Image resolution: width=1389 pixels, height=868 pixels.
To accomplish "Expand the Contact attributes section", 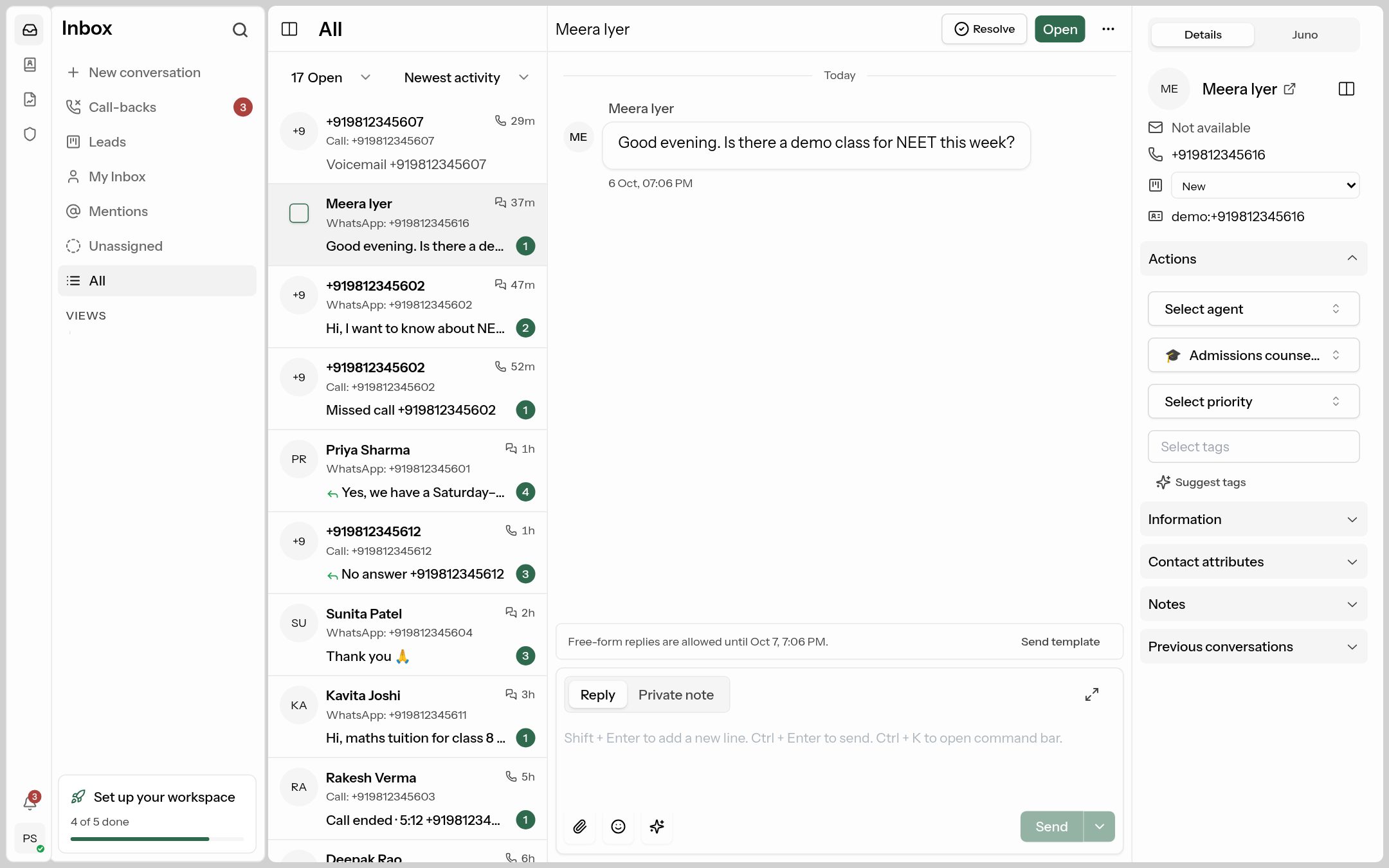I will click(x=1253, y=561).
